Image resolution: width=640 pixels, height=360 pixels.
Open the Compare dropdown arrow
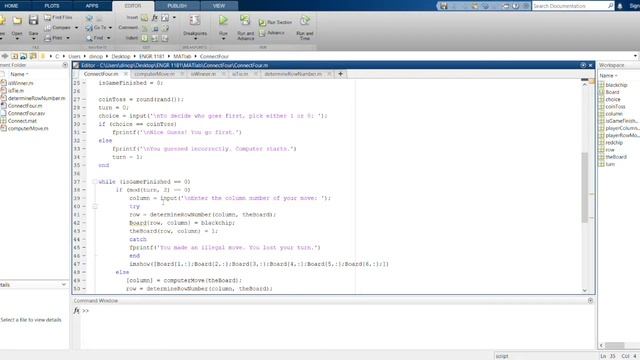click(76, 28)
